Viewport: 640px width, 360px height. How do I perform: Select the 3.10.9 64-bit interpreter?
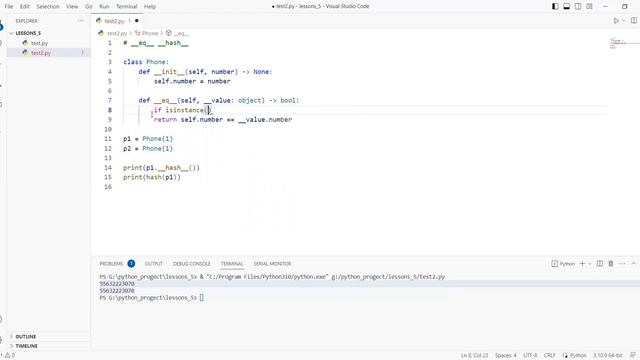pos(608,356)
